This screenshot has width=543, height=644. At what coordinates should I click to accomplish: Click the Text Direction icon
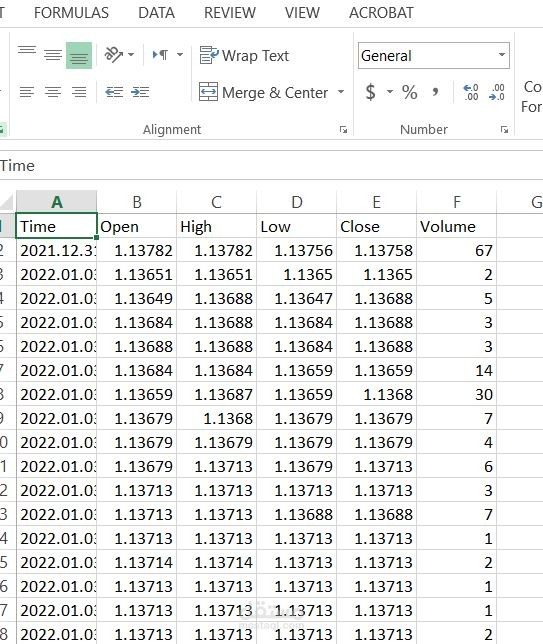pos(160,55)
